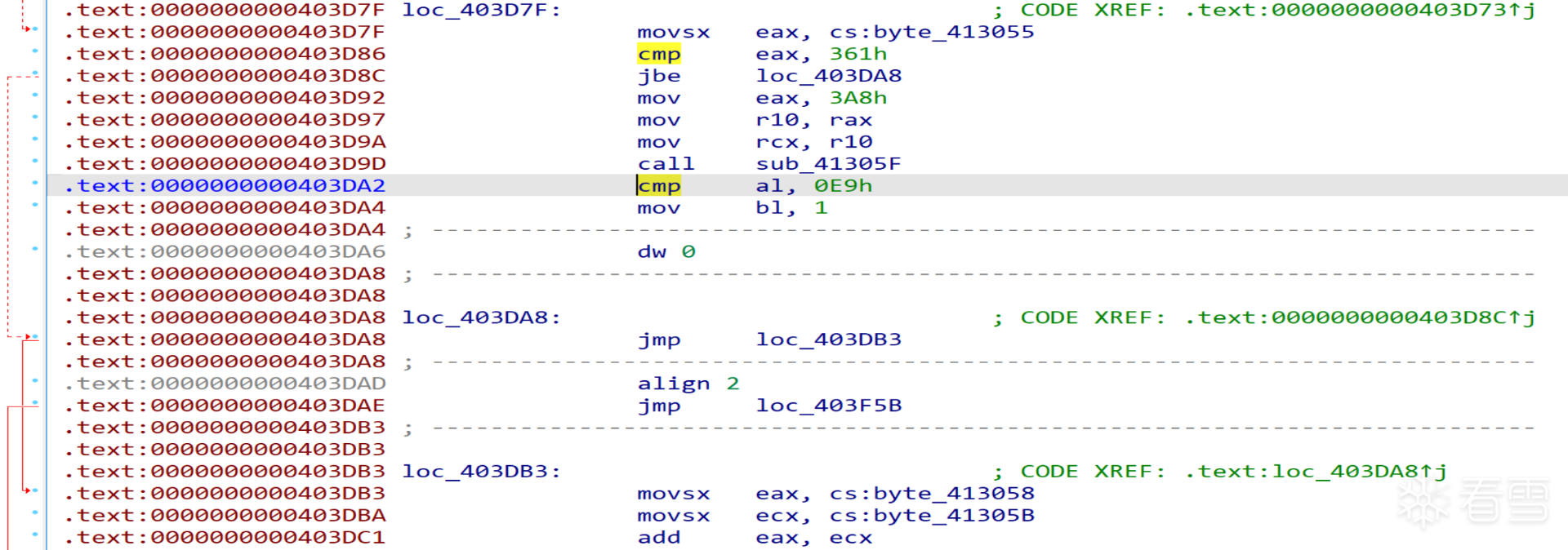Click the breakpoint dot beside address 403D86
Screen dimensions: 1568x550
point(35,51)
